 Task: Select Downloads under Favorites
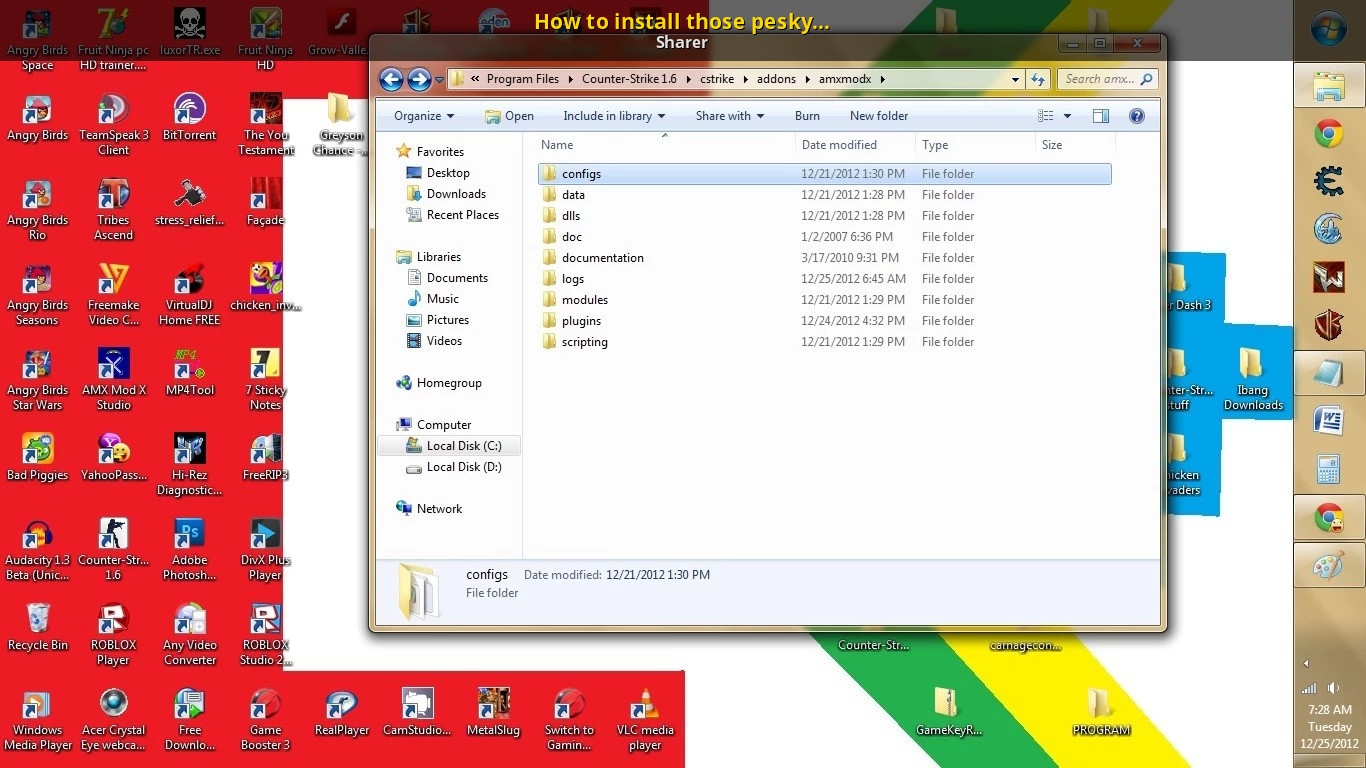pos(456,194)
